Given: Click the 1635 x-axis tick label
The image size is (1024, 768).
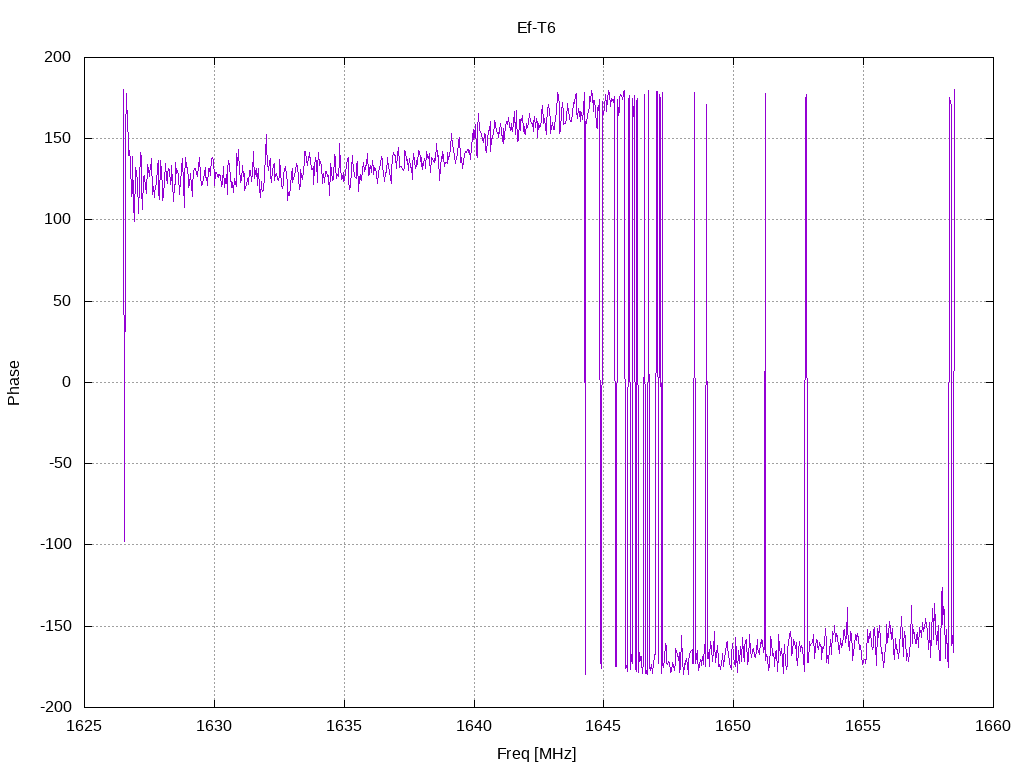Looking at the screenshot, I should [344, 726].
